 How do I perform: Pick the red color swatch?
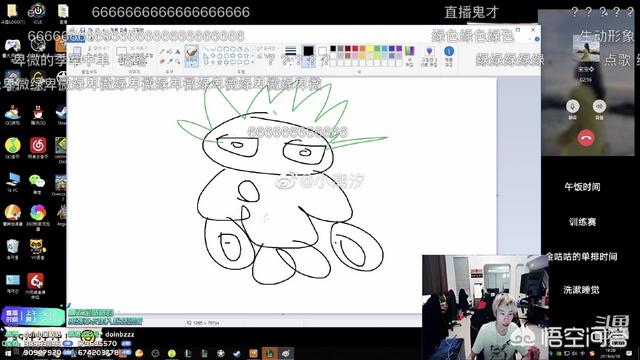click(355, 49)
